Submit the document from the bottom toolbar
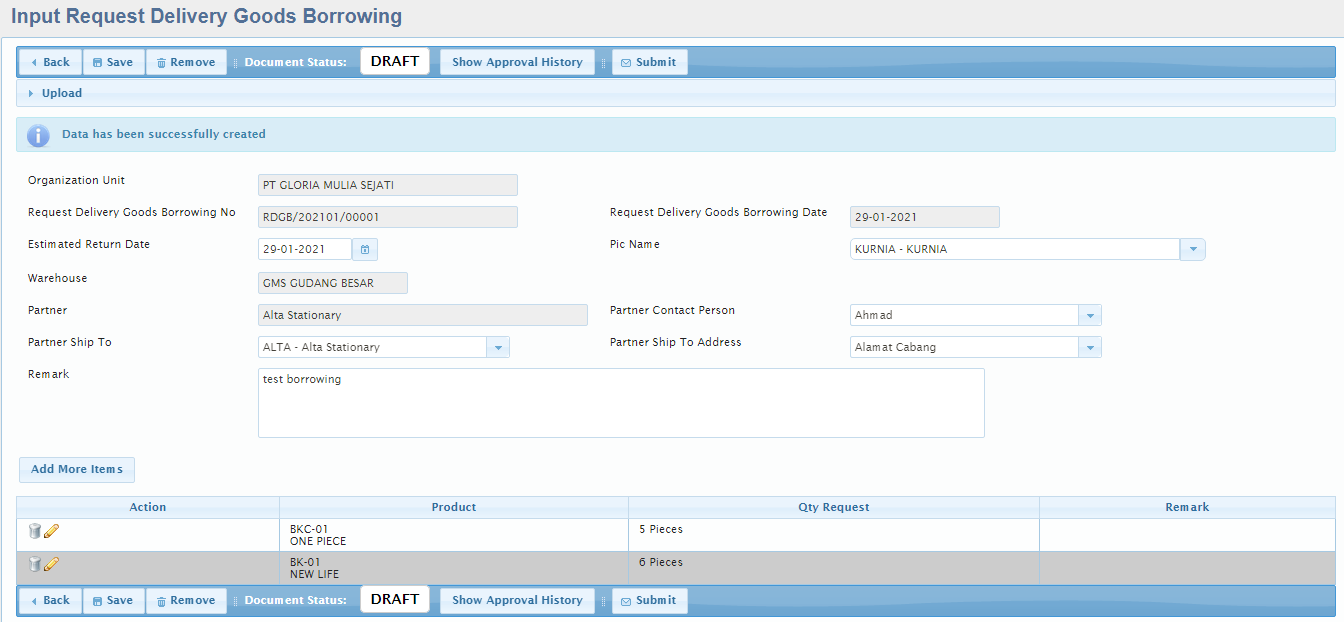Viewport: 1344px width, 622px height. click(649, 600)
